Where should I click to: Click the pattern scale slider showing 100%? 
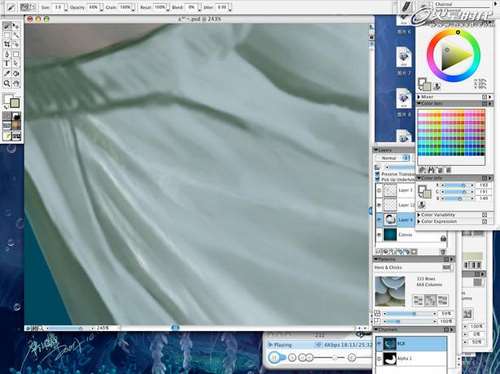coord(410,321)
